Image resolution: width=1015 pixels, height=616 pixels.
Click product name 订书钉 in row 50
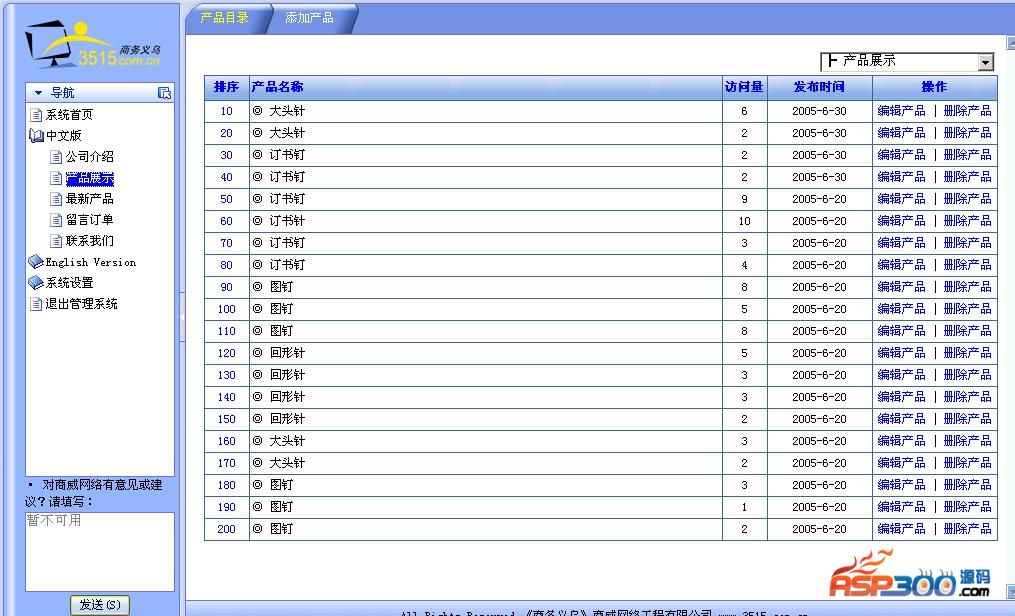(287, 199)
